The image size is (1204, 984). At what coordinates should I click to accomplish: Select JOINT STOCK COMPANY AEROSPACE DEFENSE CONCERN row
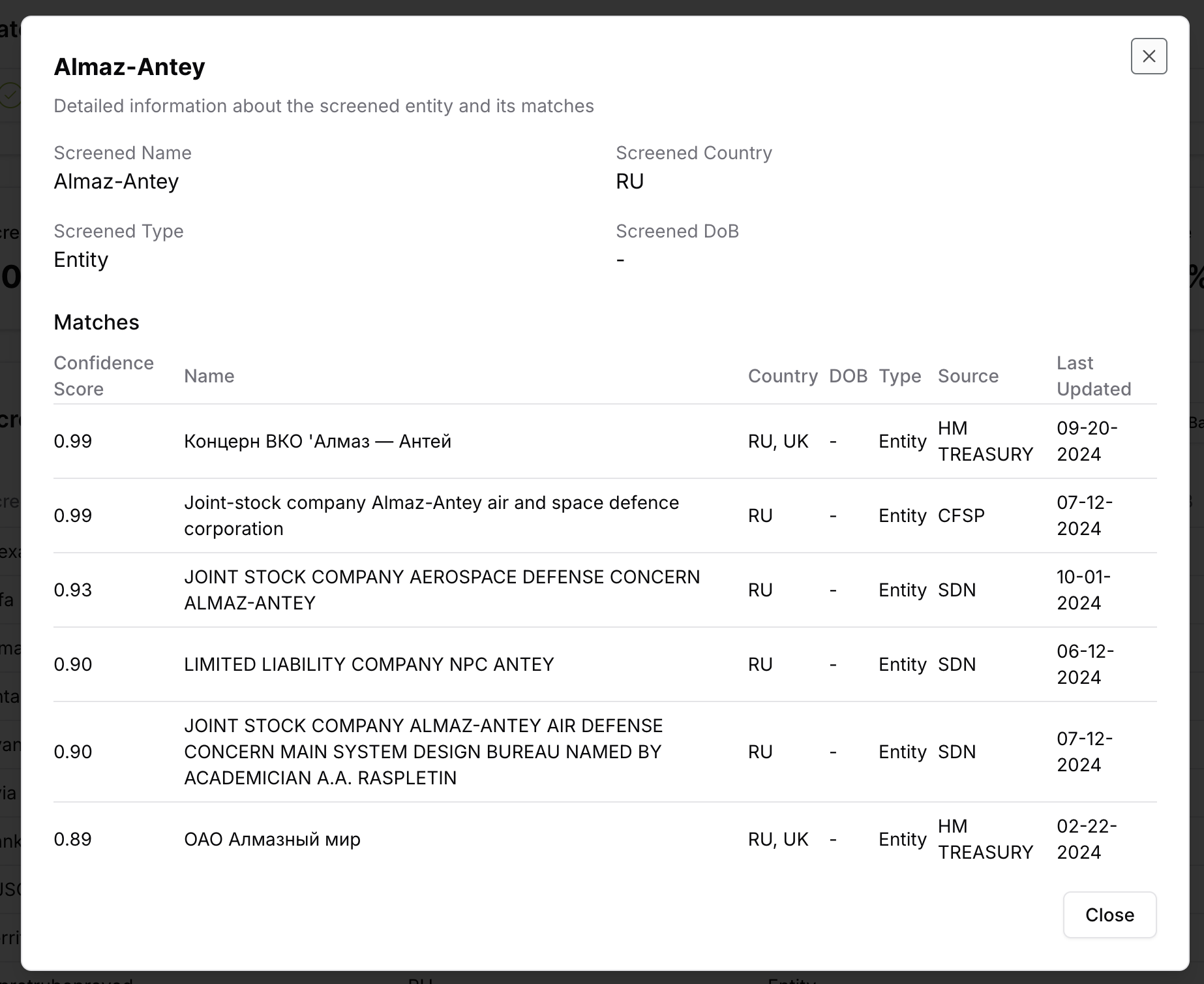(605, 590)
